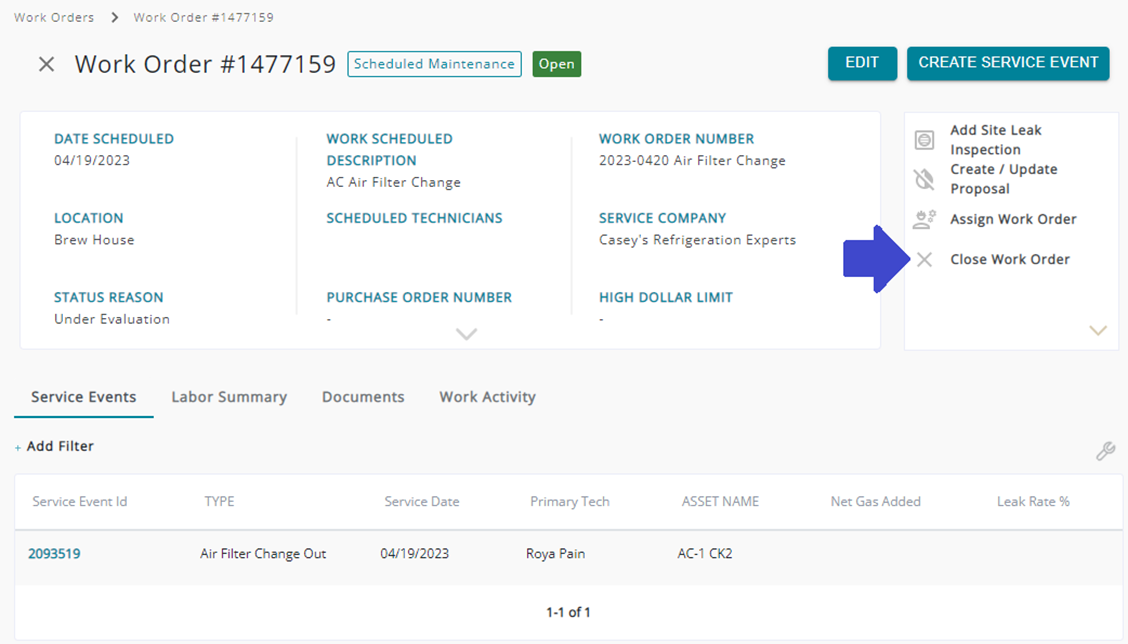The height and width of the screenshot is (644, 1128).
Task: Click the DATE SCHEDULED label
Action: [114, 139]
